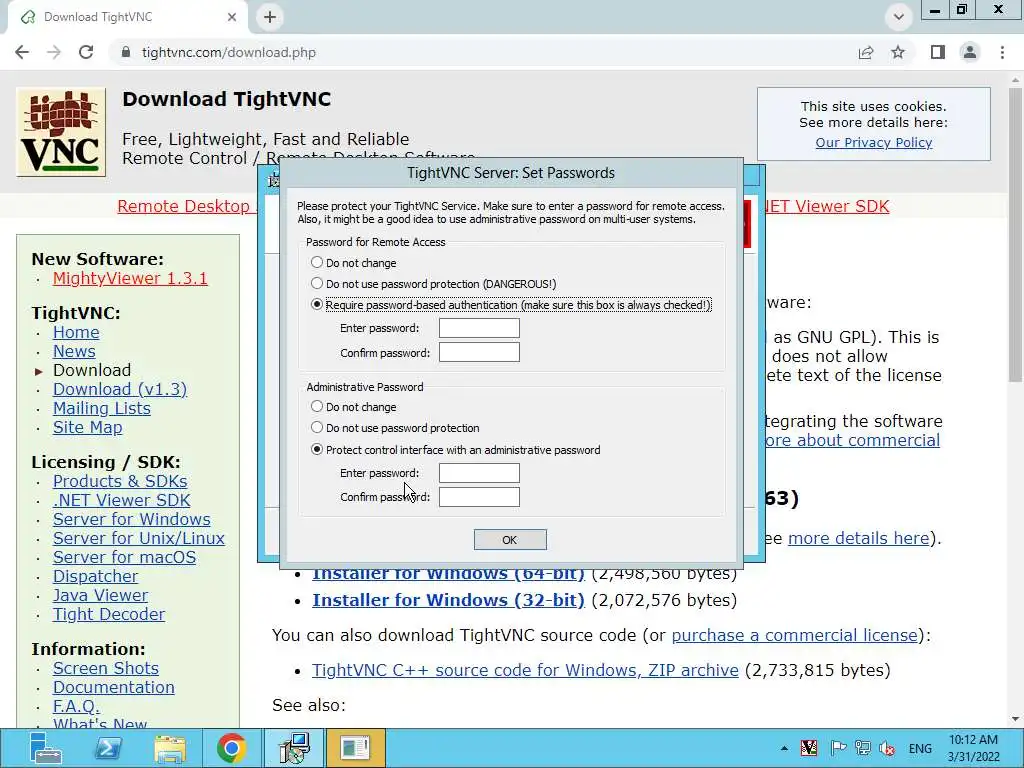The height and width of the screenshot is (768, 1024).
Task: Open the Documentation link
Action: 114,688
